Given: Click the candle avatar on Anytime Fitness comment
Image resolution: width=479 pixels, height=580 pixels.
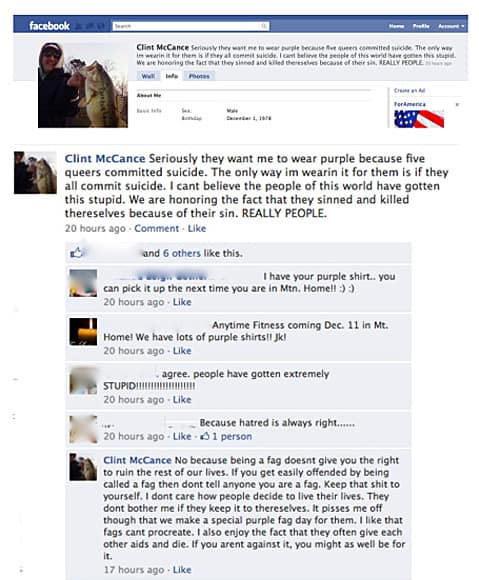Looking at the screenshot, I should tap(83, 332).
